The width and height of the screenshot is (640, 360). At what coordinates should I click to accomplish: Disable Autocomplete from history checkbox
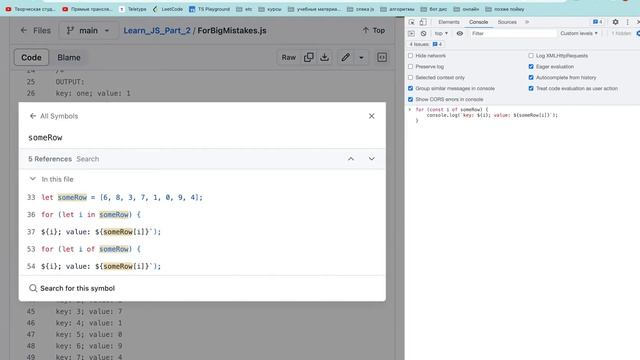pyautogui.click(x=531, y=78)
